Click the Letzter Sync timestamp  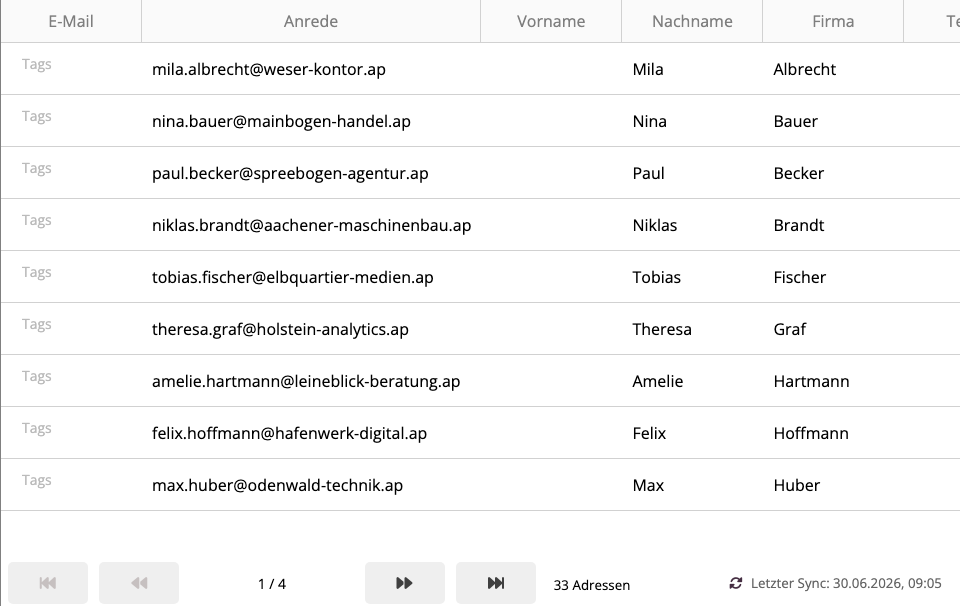point(846,583)
